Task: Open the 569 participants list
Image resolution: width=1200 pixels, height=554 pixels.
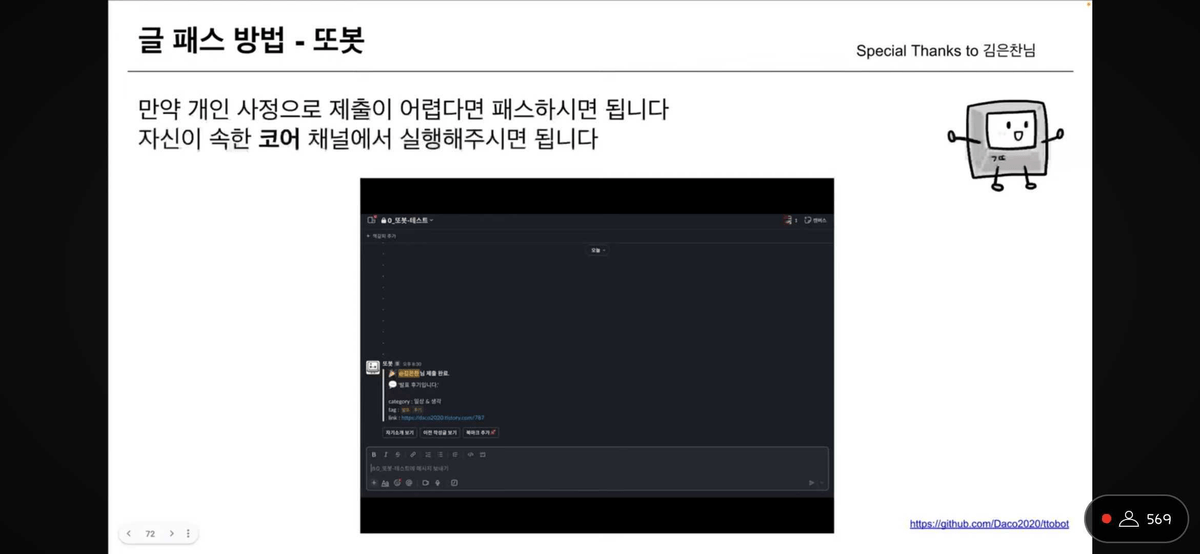Action: [1146, 519]
